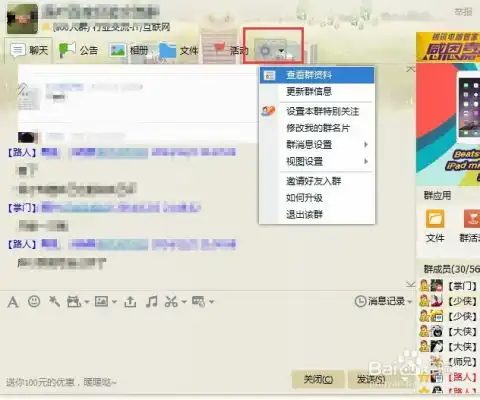This screenshot has width=480, height=400.
Task: Click the music note share icon
Action: (152, 302)
